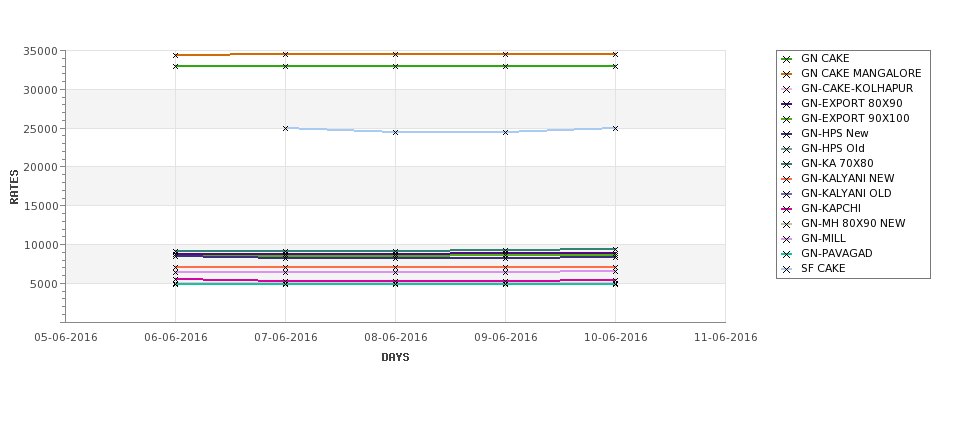The width and height of the screenshot is (975, 429).
Task: Click the GN-EXPORT 80X90 legend marker
Action: click(786, 104)
